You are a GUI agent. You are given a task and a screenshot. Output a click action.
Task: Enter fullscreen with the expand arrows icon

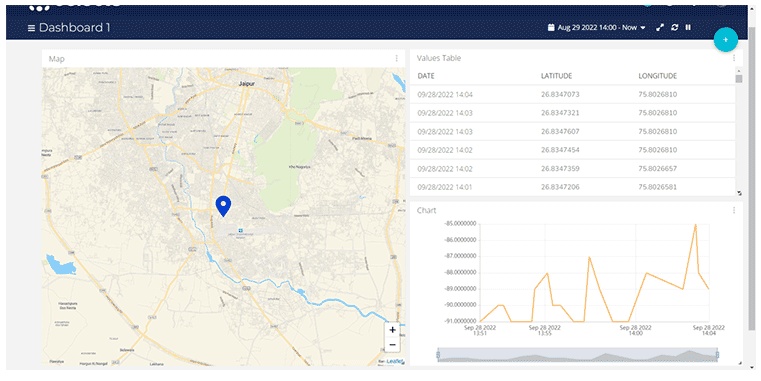[660, 28]
